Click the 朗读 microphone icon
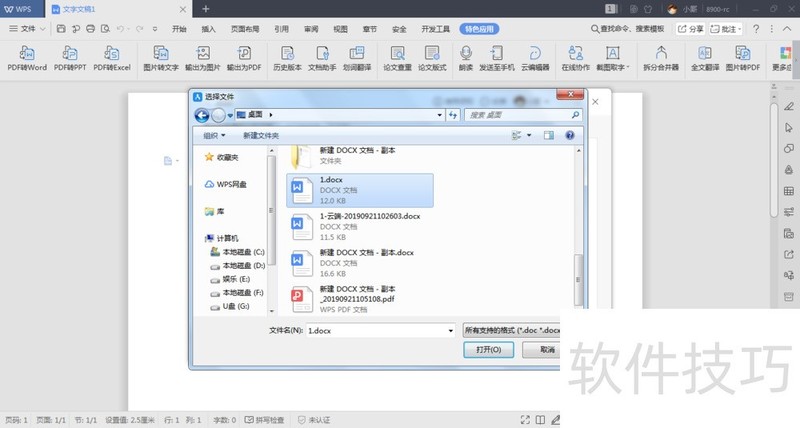This screenshot has height=428, width=800. (x=466, y=53)
